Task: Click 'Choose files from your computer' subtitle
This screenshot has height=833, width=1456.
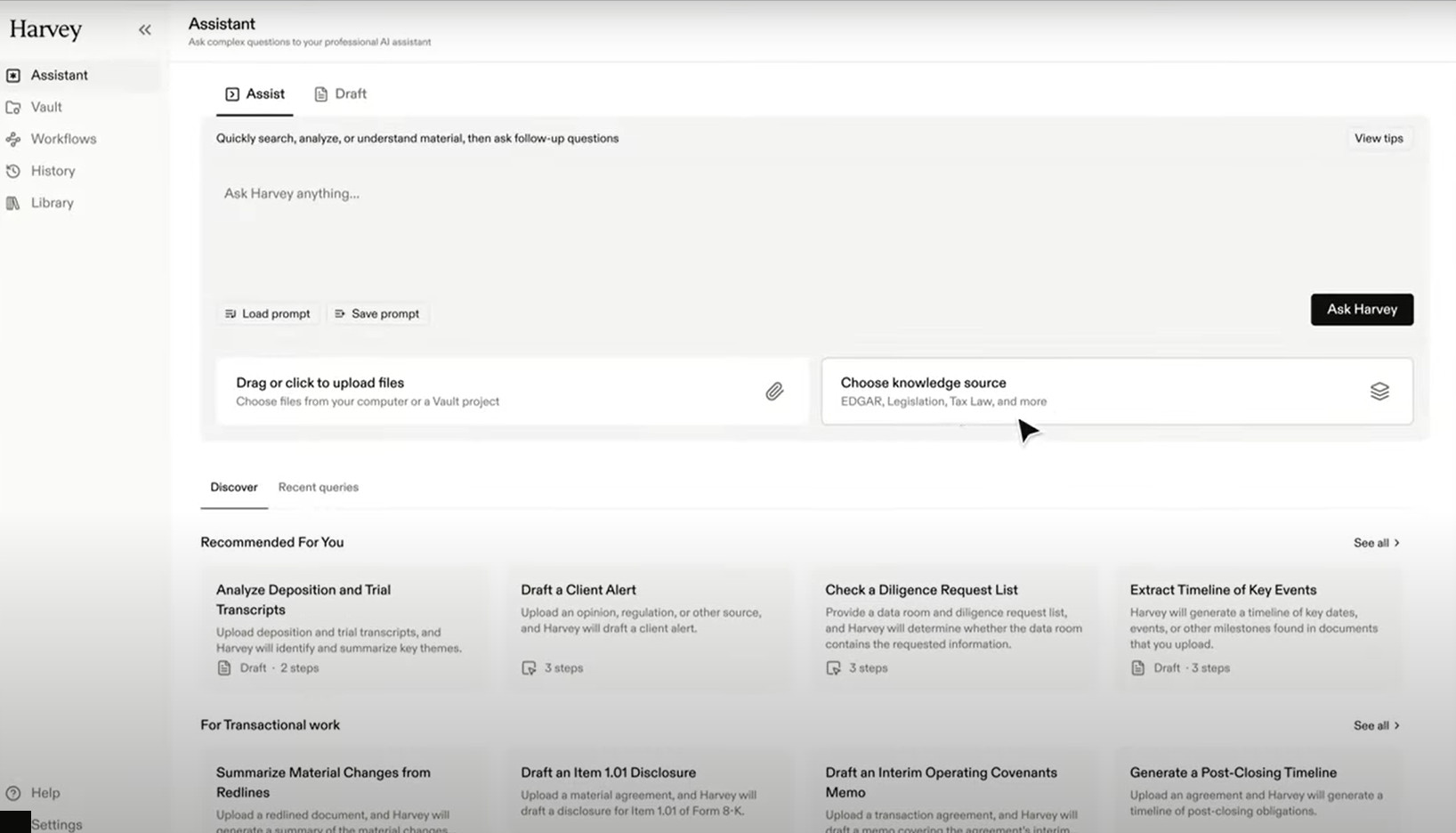Action: coord(368,402)
